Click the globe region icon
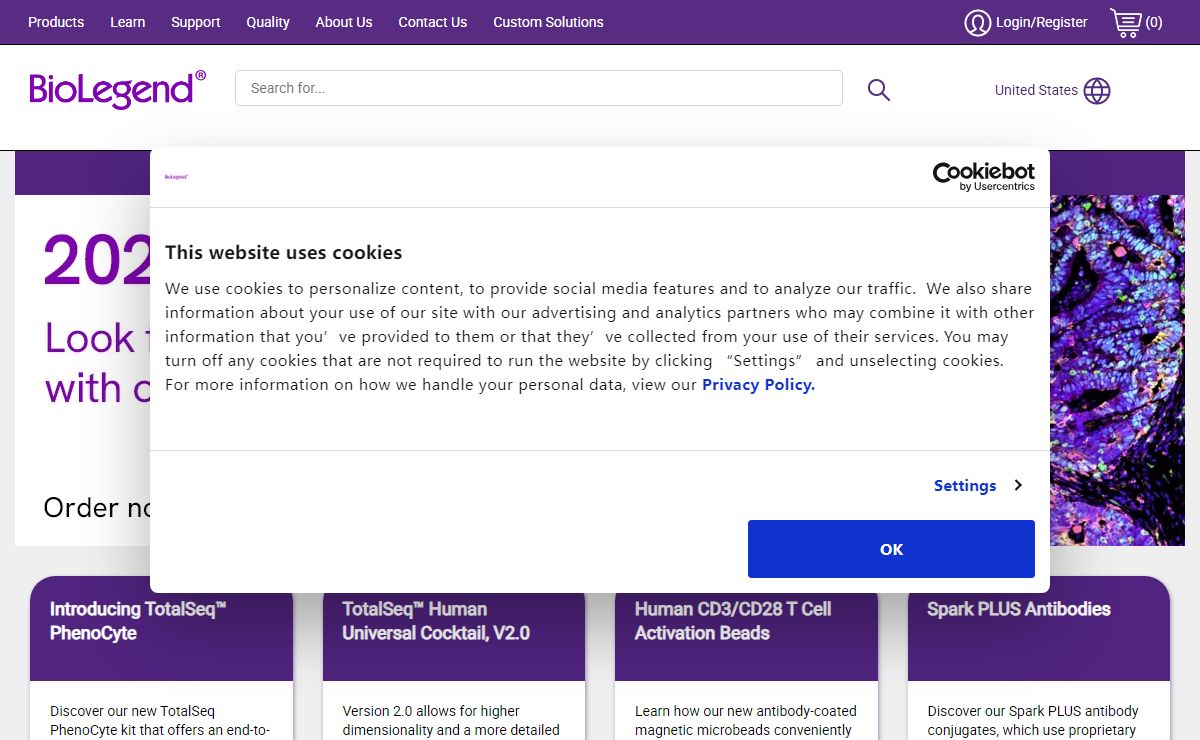The image size is (1200, 740). (x=1097, y=91)
